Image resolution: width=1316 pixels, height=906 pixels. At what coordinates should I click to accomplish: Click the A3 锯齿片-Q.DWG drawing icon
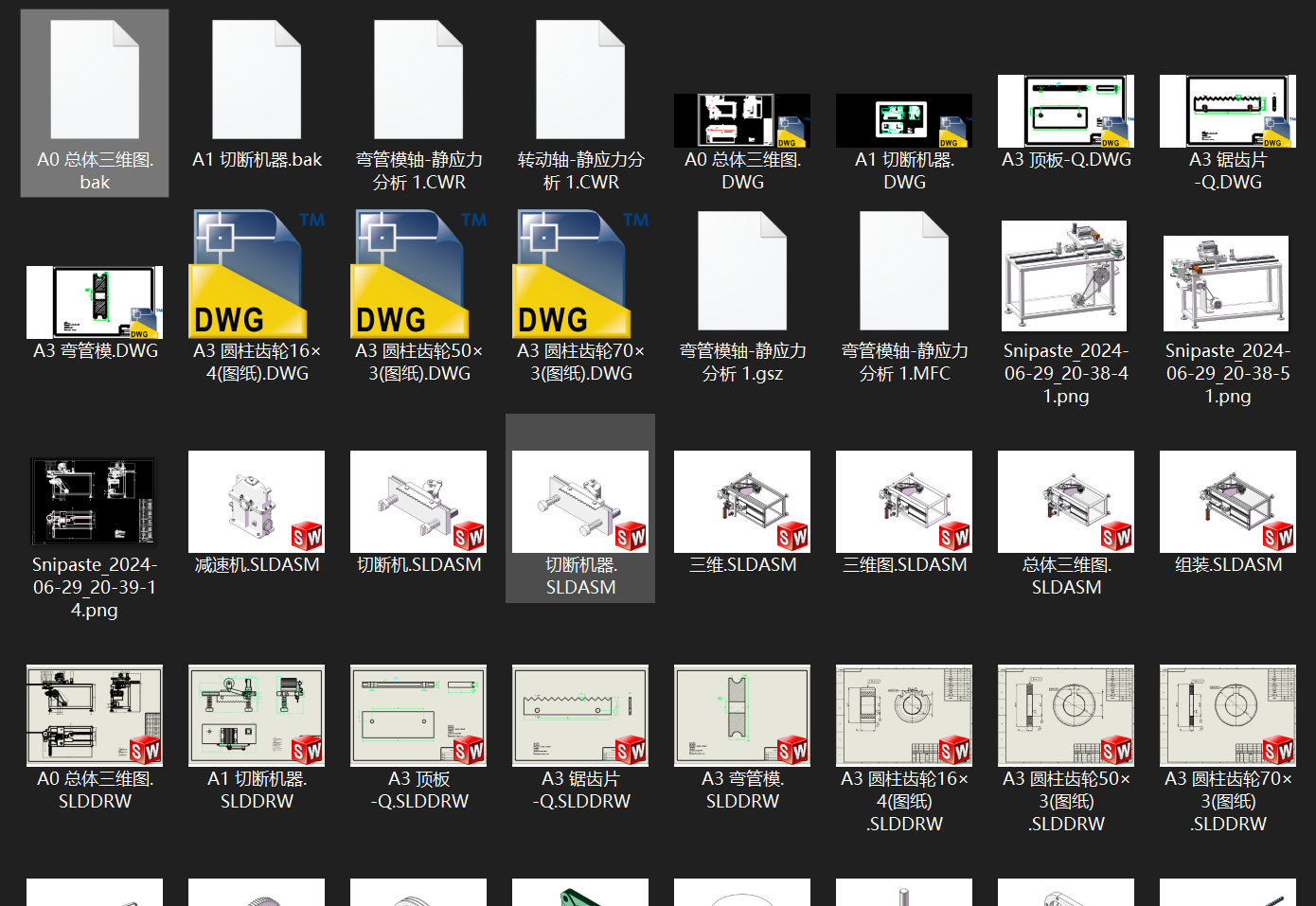(x=1228, y=111)
